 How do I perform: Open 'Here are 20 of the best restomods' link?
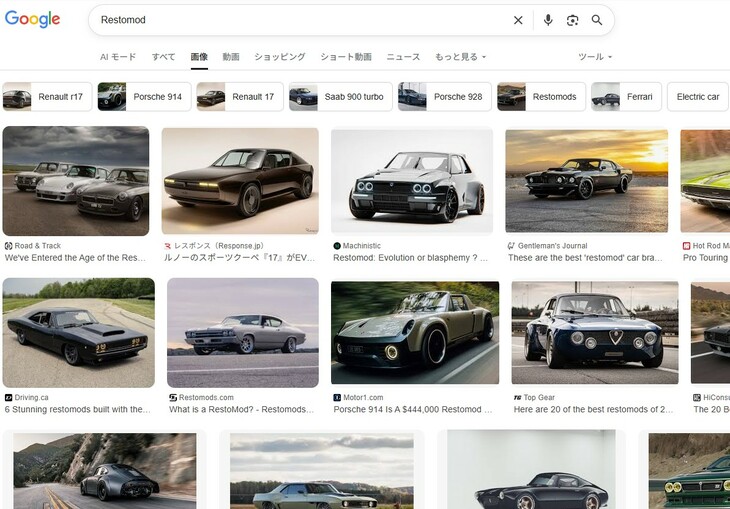[594, 409]
